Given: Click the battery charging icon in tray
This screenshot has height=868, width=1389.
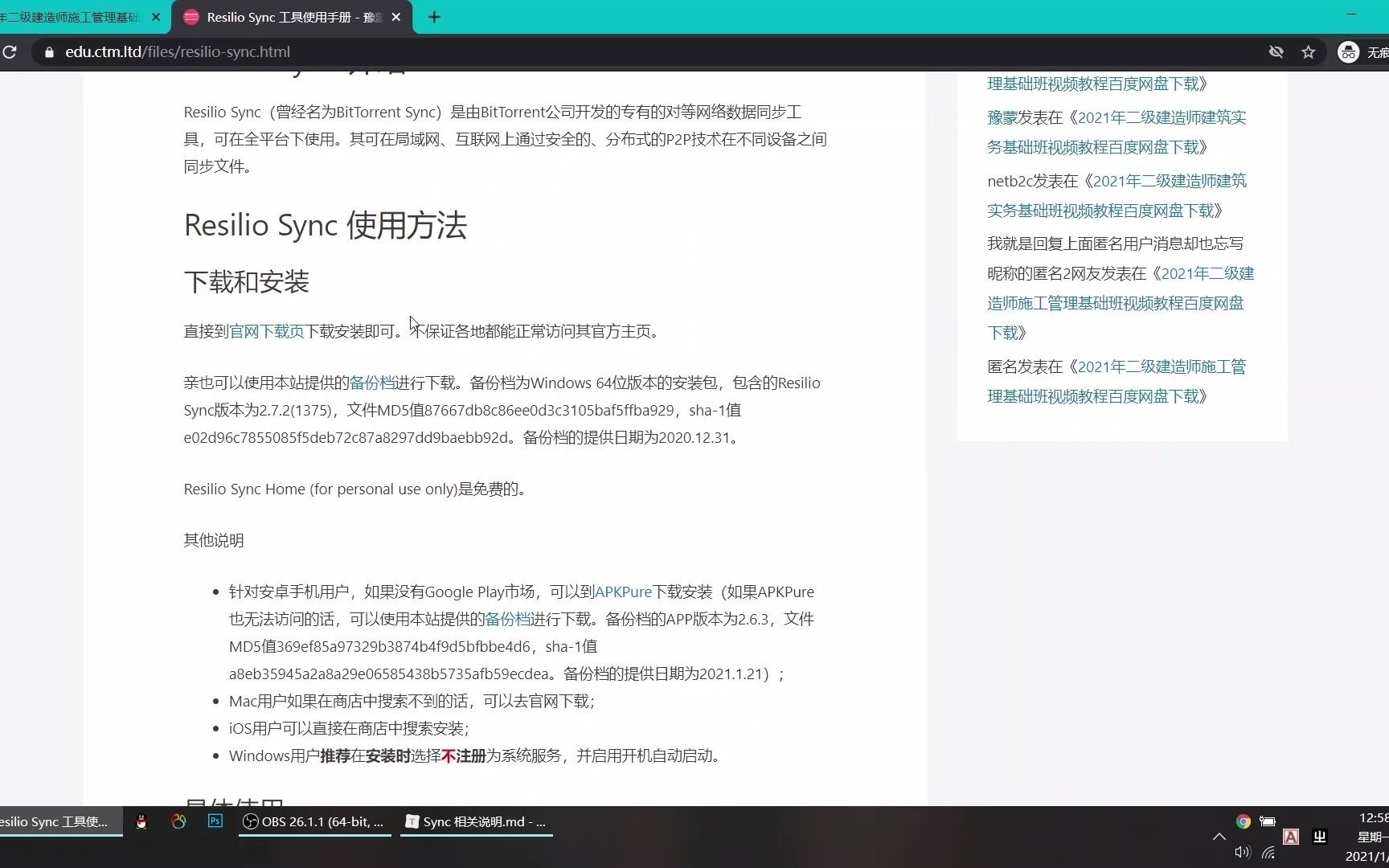Looking at the screenshot, I should [x=1268, y=821].
